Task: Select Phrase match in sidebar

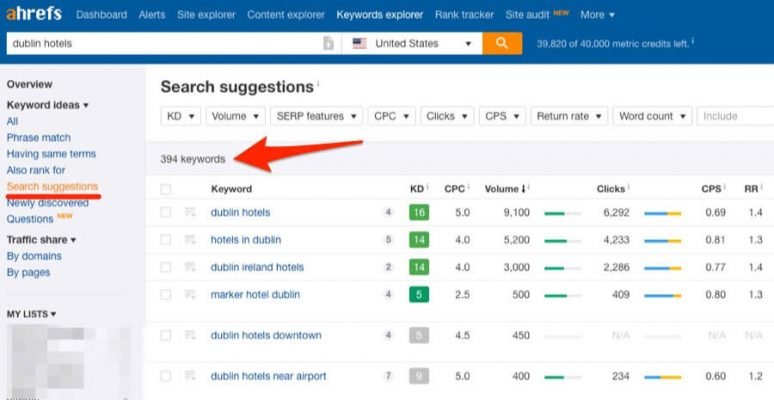Action: point(38,137)
